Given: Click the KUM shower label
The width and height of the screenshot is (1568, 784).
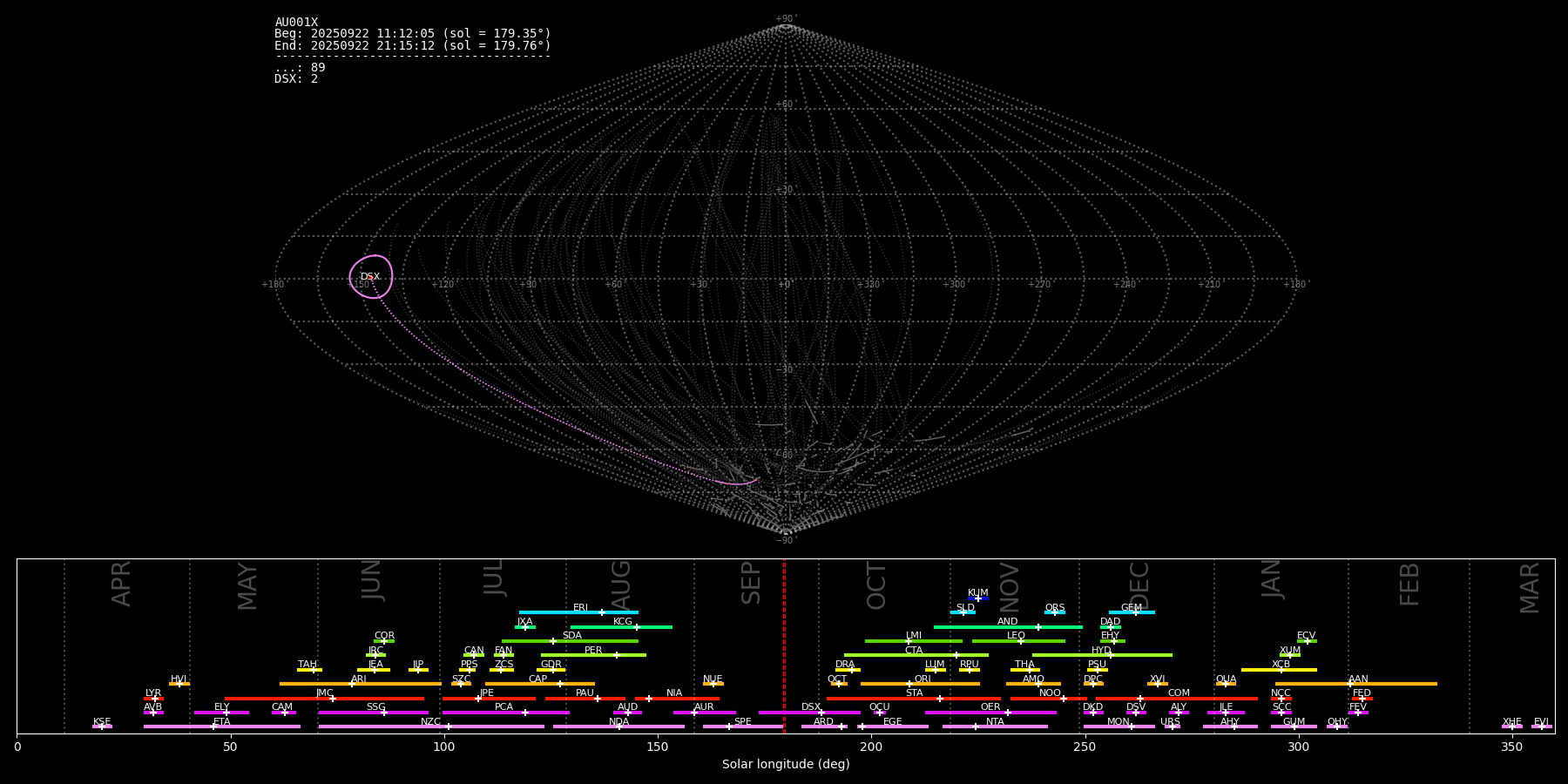Looking at the screenshot, I should (978, 593).
